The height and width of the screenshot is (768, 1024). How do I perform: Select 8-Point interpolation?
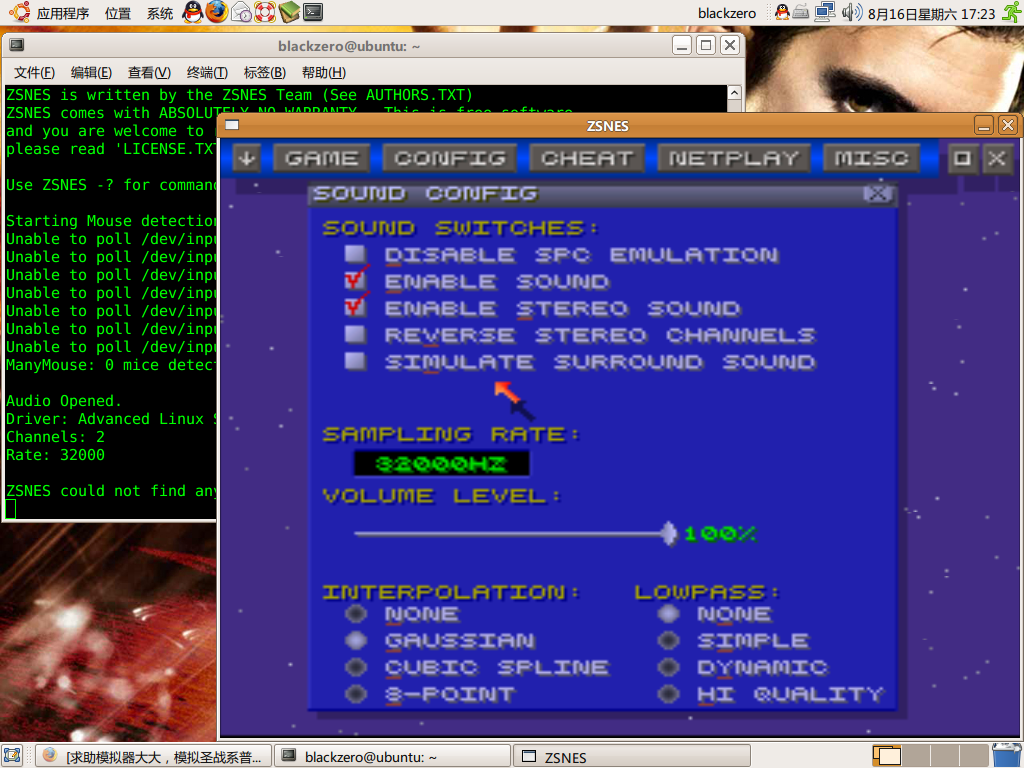pos(356,694)
